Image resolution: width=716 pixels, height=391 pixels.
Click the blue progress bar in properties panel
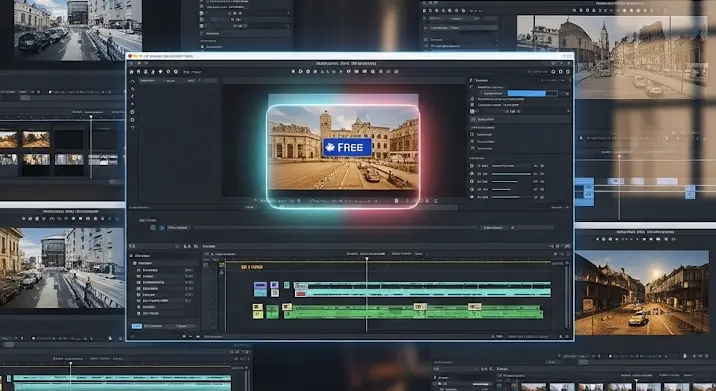[x=526, y=93]
